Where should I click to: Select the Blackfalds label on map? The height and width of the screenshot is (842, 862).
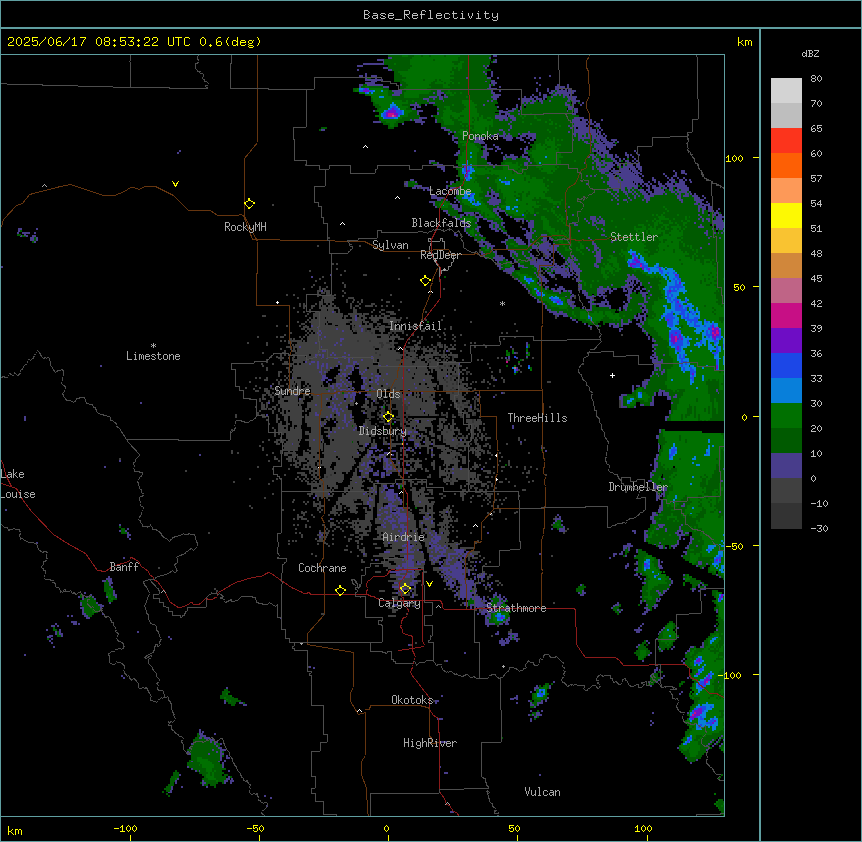[x=441, y=223]
